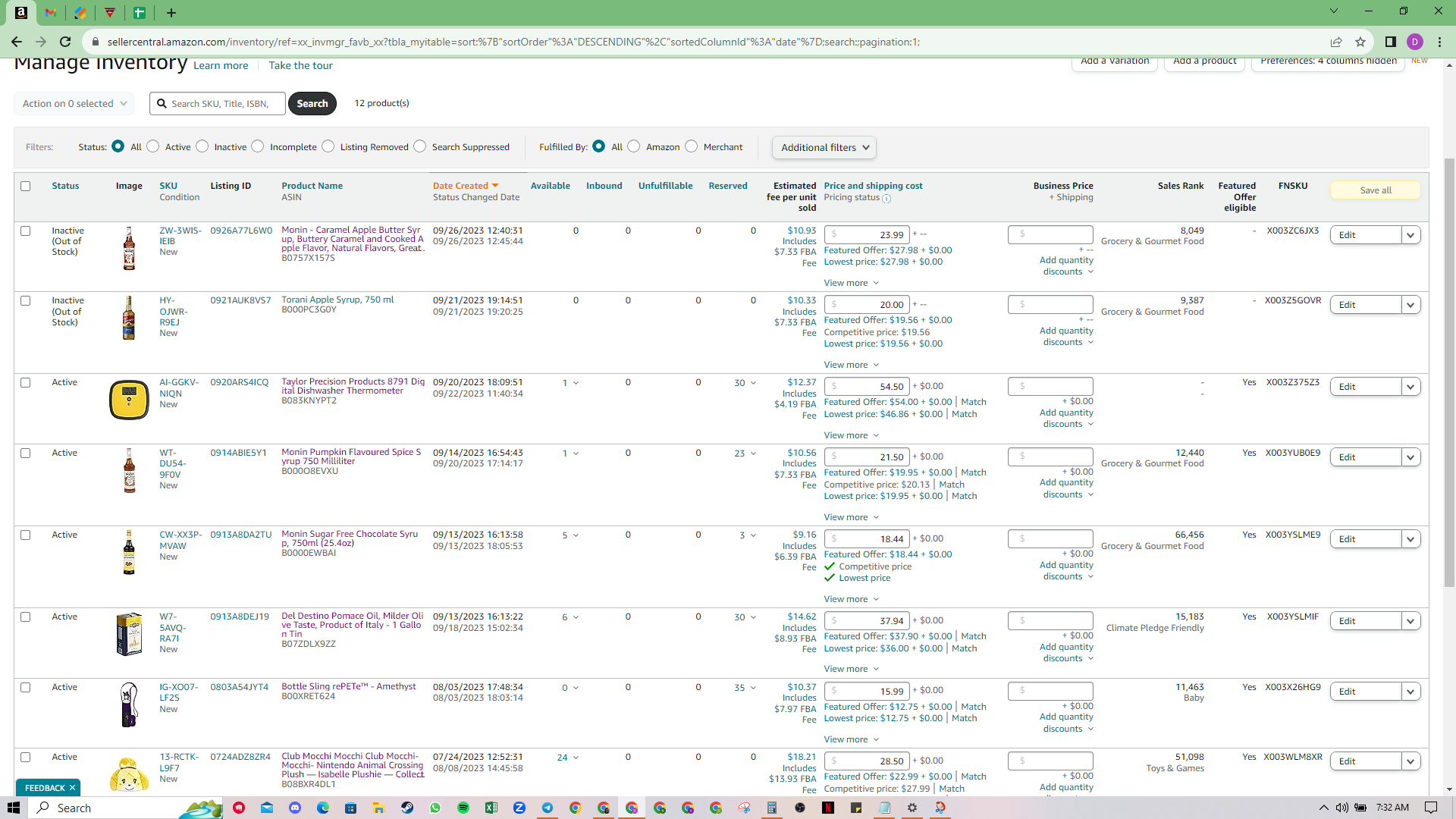The image size is (1456, 819).
Task: Open WhatsApp from the taskbar
Action: coord(435,808)
